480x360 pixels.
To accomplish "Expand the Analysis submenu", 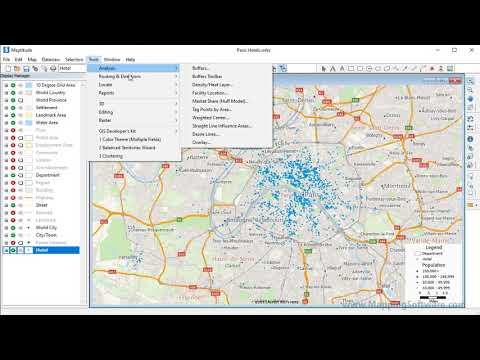I will point(134,68).
